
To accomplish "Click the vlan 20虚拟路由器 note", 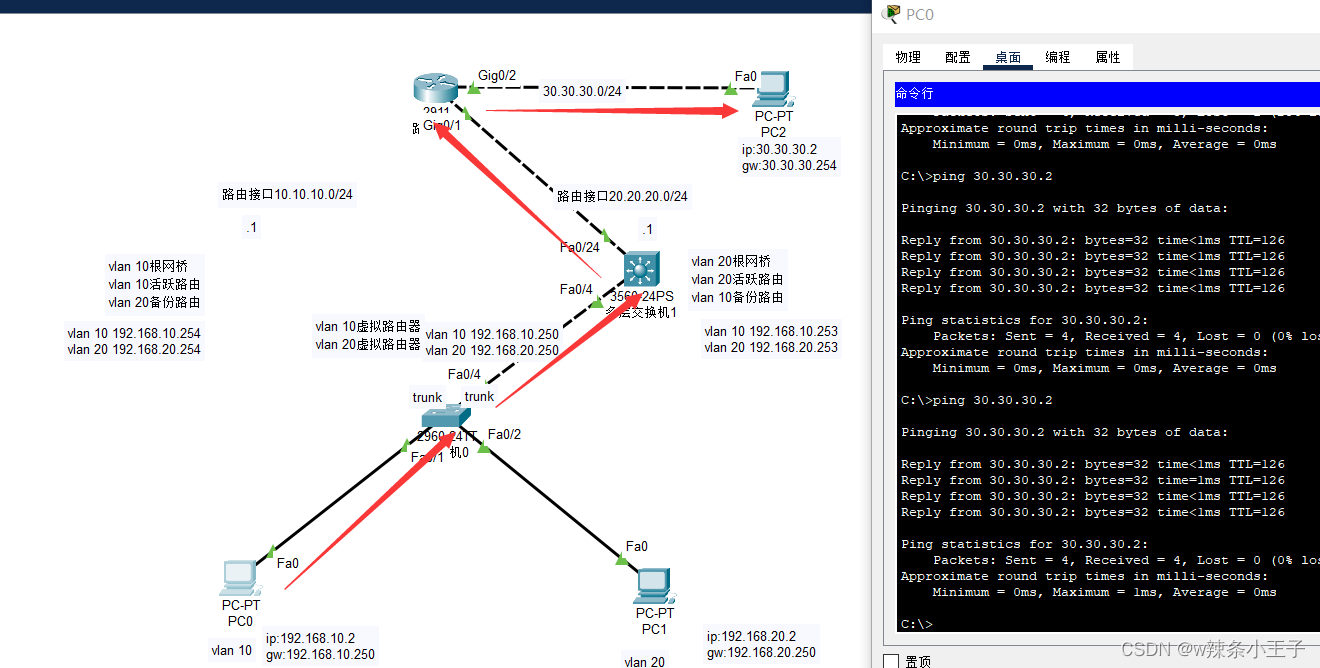I will [x=367, y=345].
